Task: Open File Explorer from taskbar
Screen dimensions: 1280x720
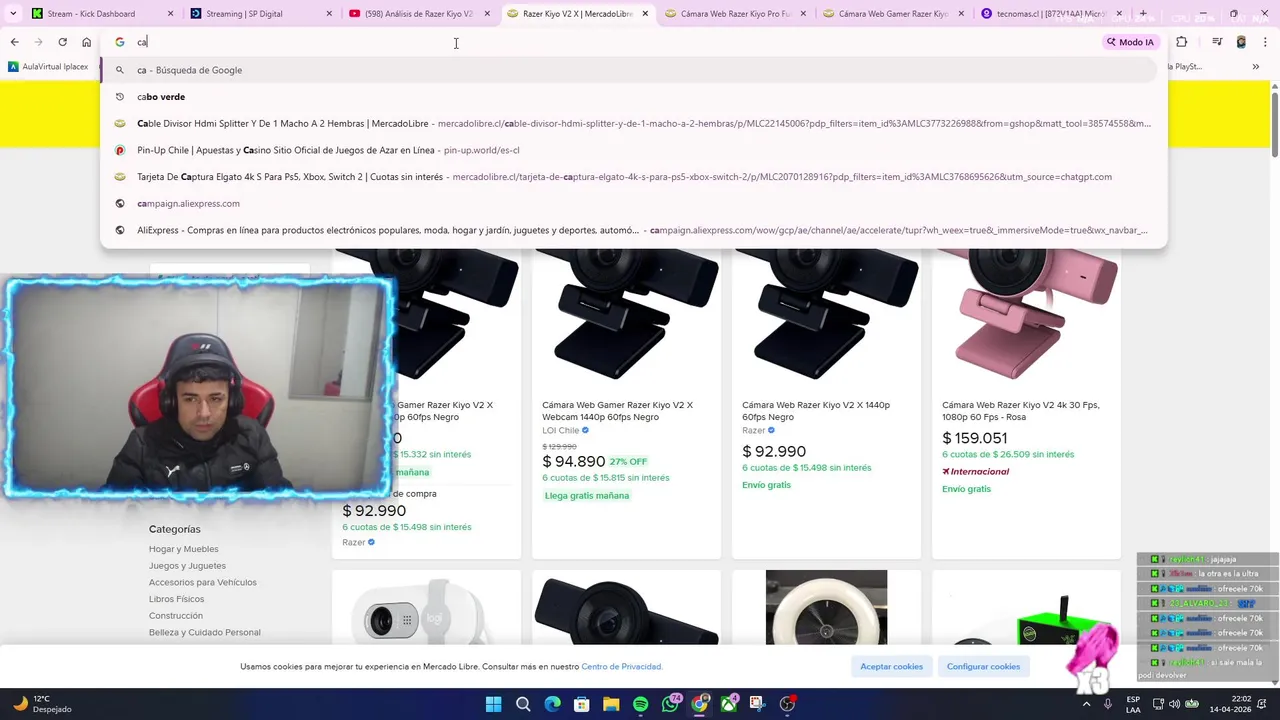Action: click(x=611, y=704)
